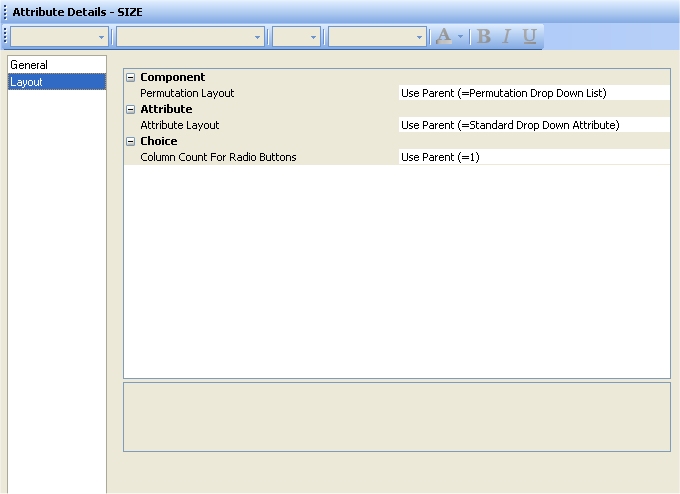Collapse the Choice section
The image size is (680, 494).
coord(130,141)
